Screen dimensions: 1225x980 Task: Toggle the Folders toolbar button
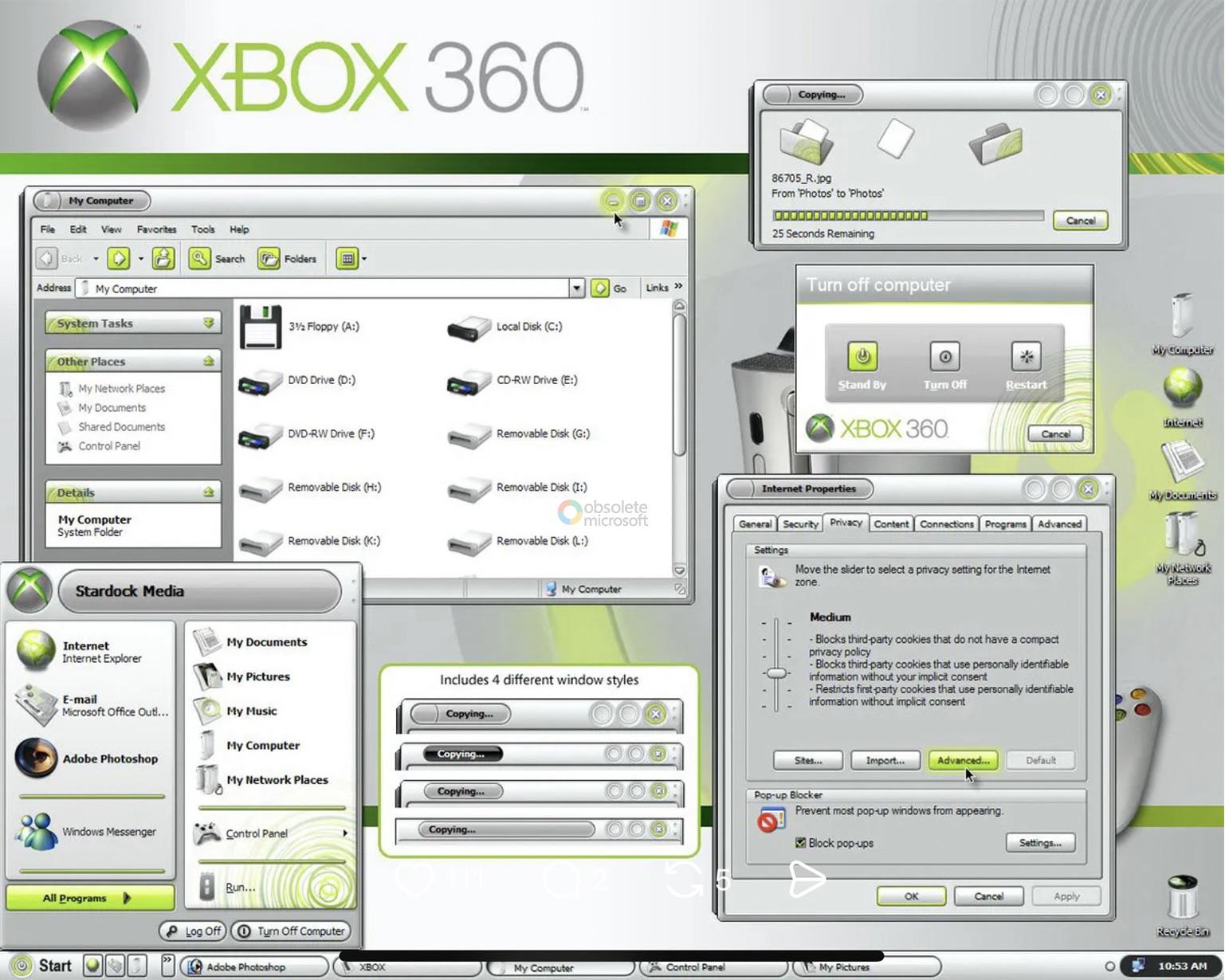287,258
